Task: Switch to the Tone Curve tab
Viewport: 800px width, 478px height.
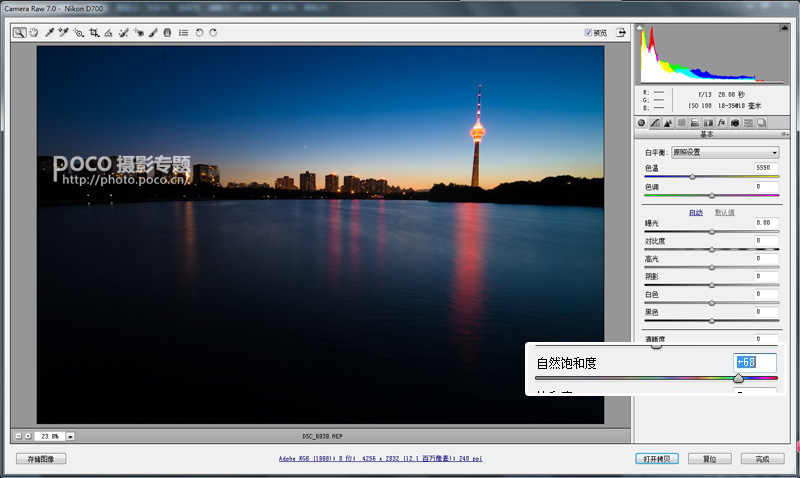Action: click(x=655, y=122)
